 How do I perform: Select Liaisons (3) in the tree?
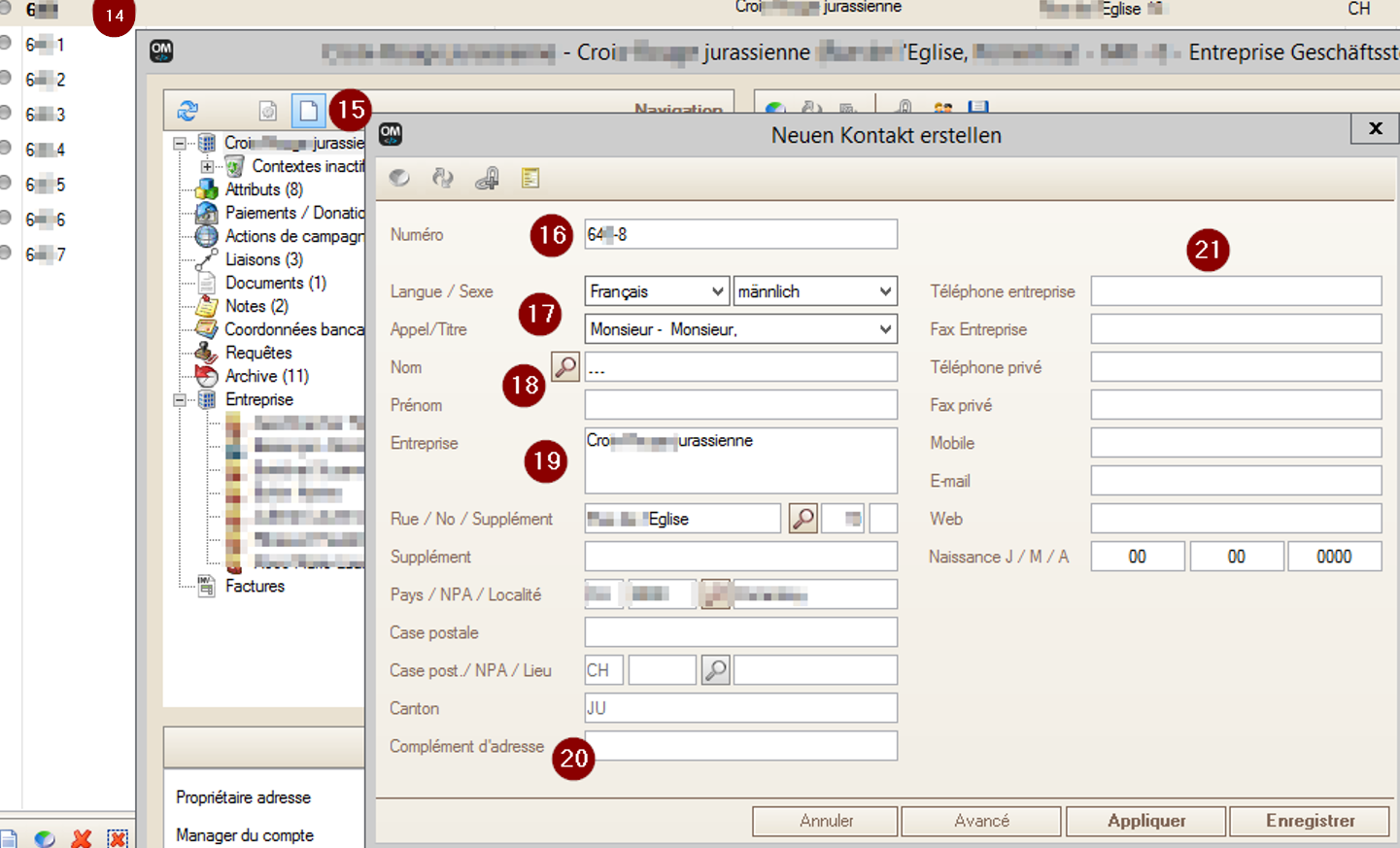264,259
